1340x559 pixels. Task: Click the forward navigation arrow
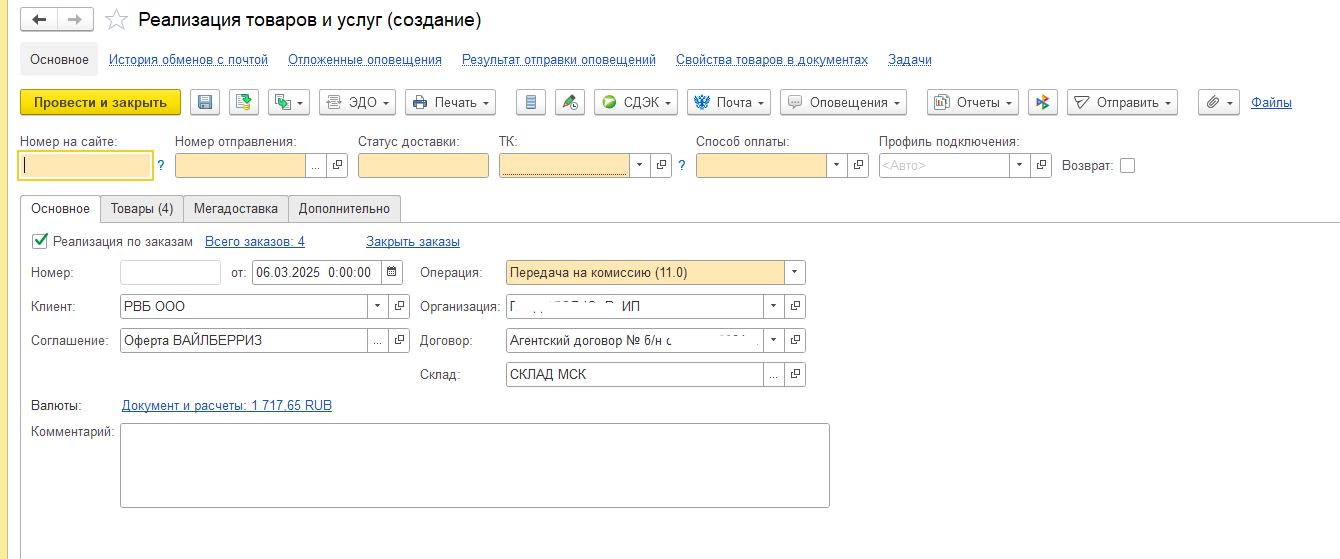76,19
